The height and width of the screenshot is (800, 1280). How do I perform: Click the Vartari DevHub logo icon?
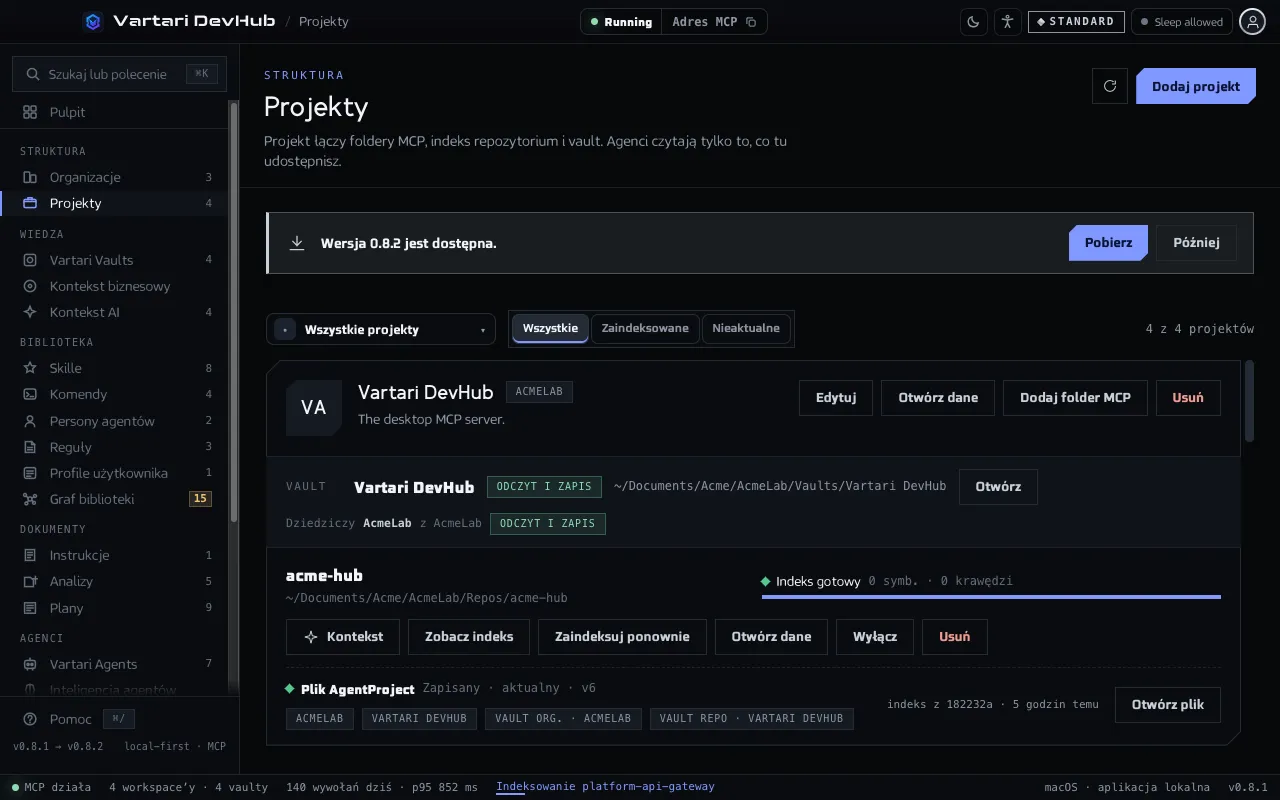tap(93, 21)
